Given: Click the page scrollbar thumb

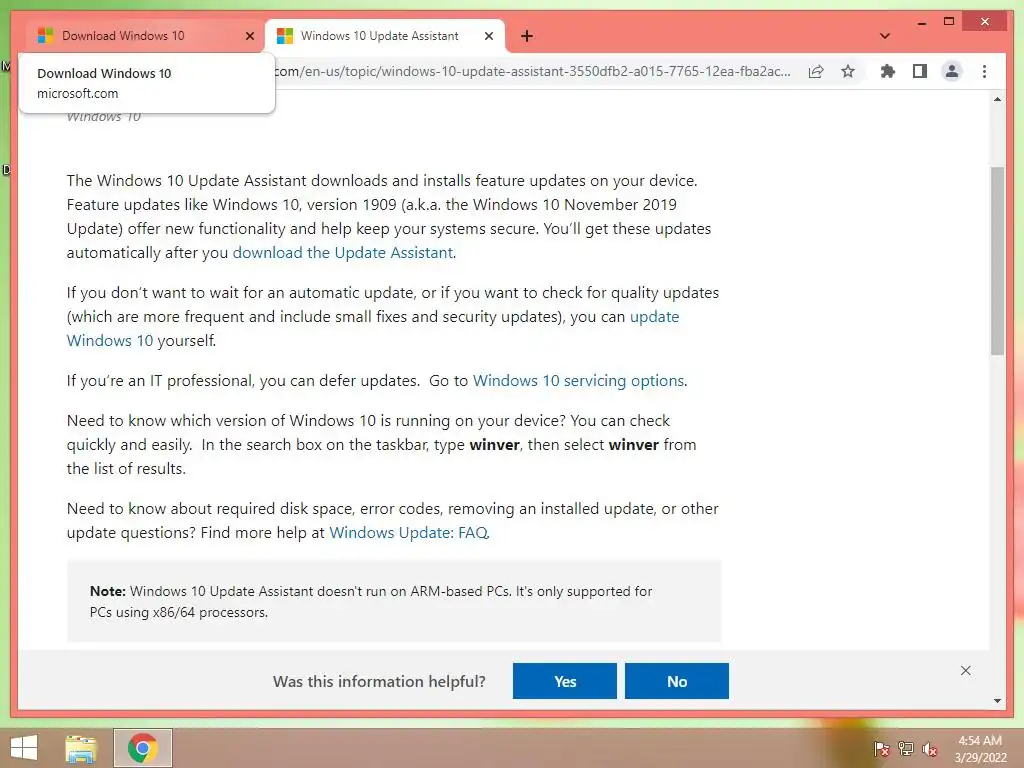Looking at the screenshot, I should 997,261.
